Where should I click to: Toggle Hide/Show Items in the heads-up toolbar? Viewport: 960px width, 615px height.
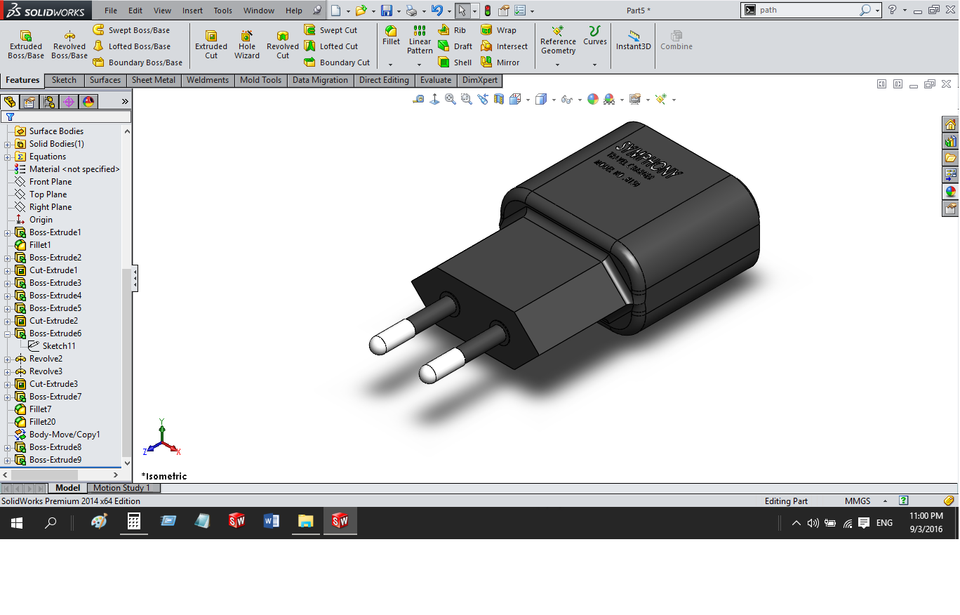(566, 100)
